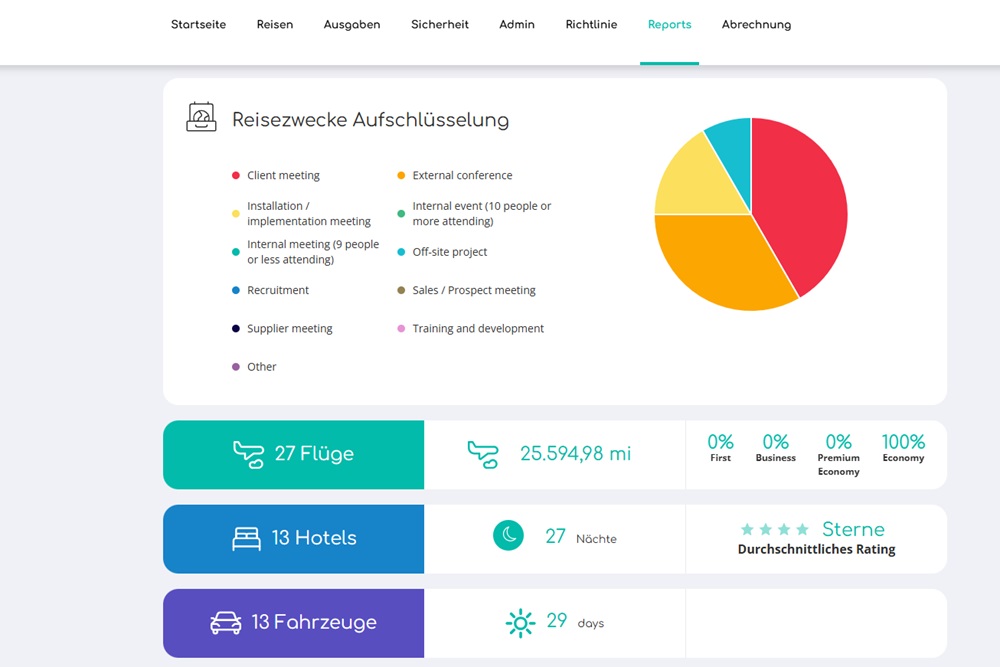Toggle the Client meeting legend entry
The height and width of the screenshot is (667, 1000).
[283, 175]
